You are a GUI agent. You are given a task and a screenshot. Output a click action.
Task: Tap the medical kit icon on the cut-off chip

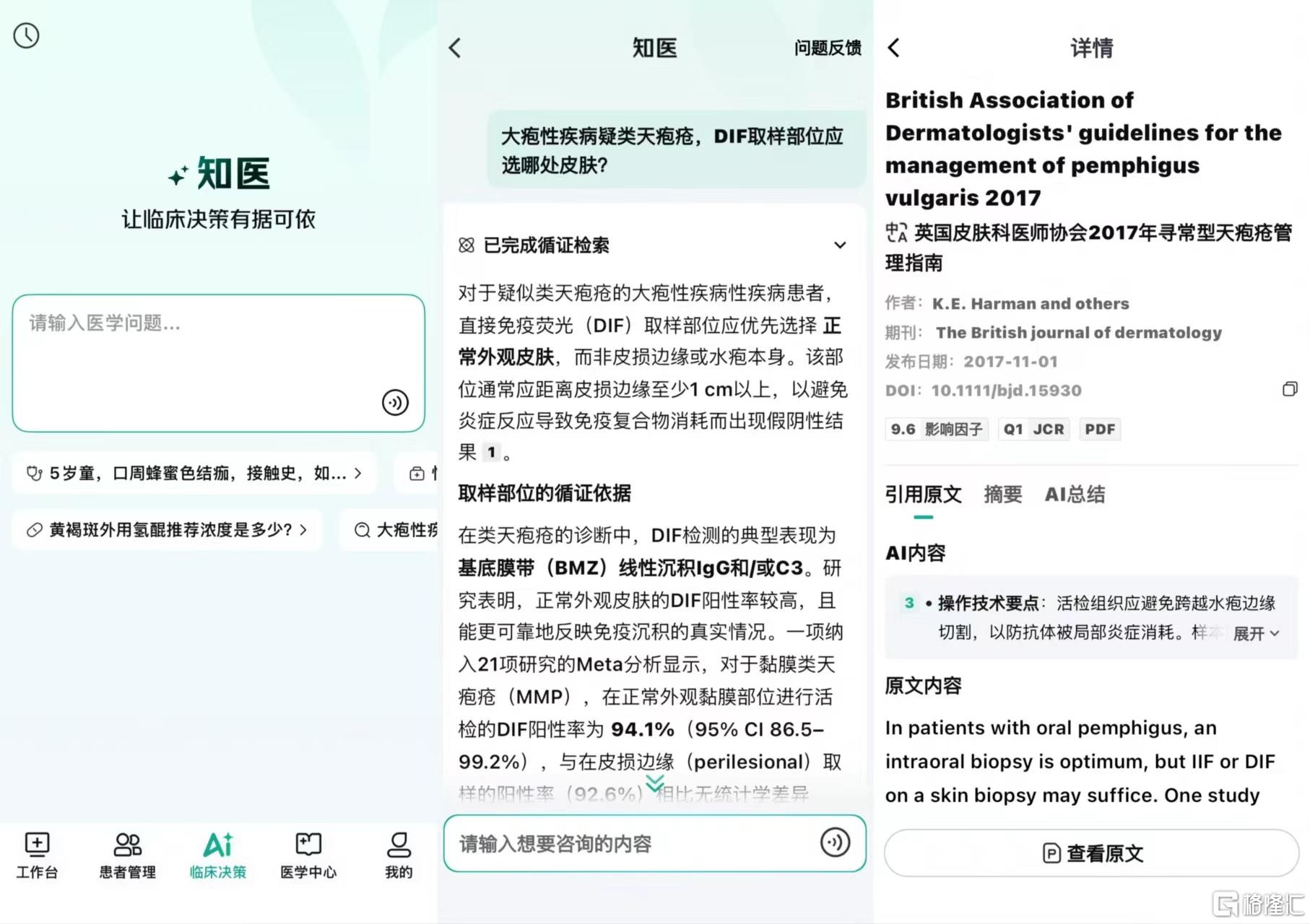417,474
